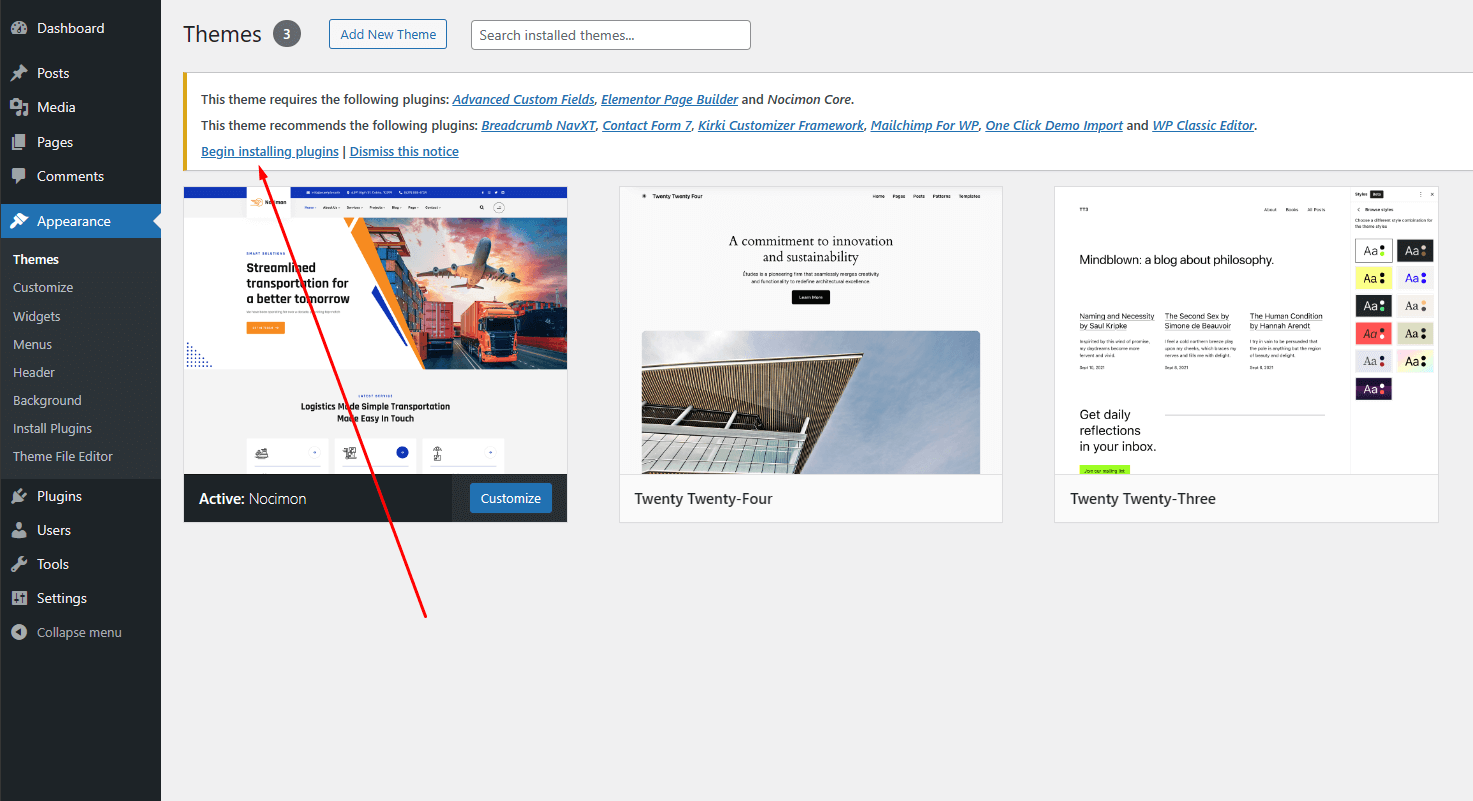This screenshot has height=801, width=1473.
Task: Focus the Search installed themes field
Action: (611, 35)
